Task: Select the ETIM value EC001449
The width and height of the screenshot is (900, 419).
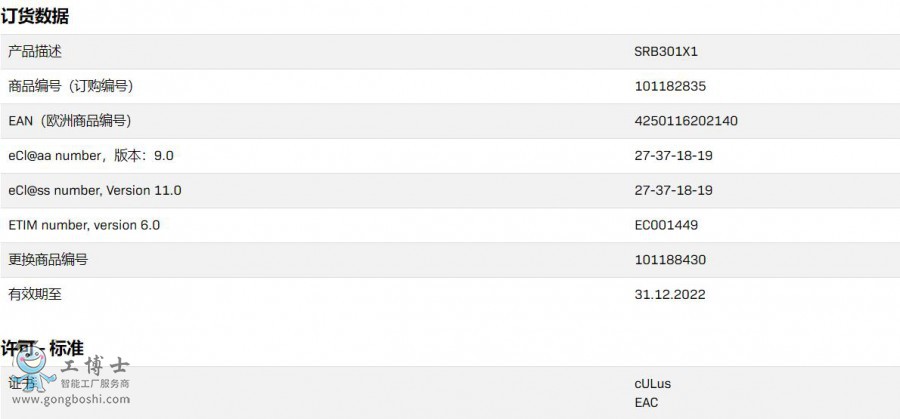Action: 666,225
